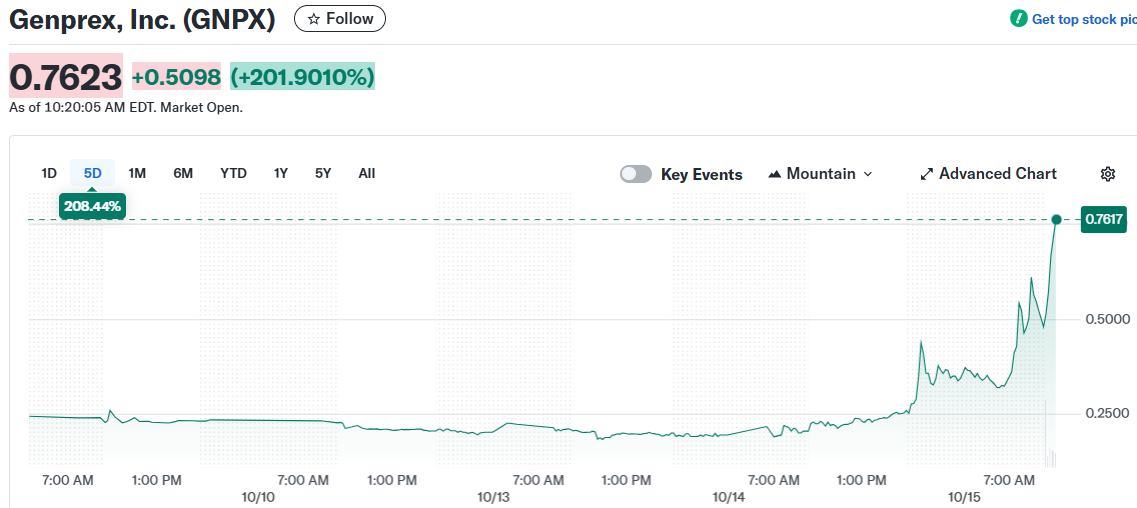This screenshot has width=1137, height=508.
Task: Click the 208.44% change badge
Action: tap(92, 207)
